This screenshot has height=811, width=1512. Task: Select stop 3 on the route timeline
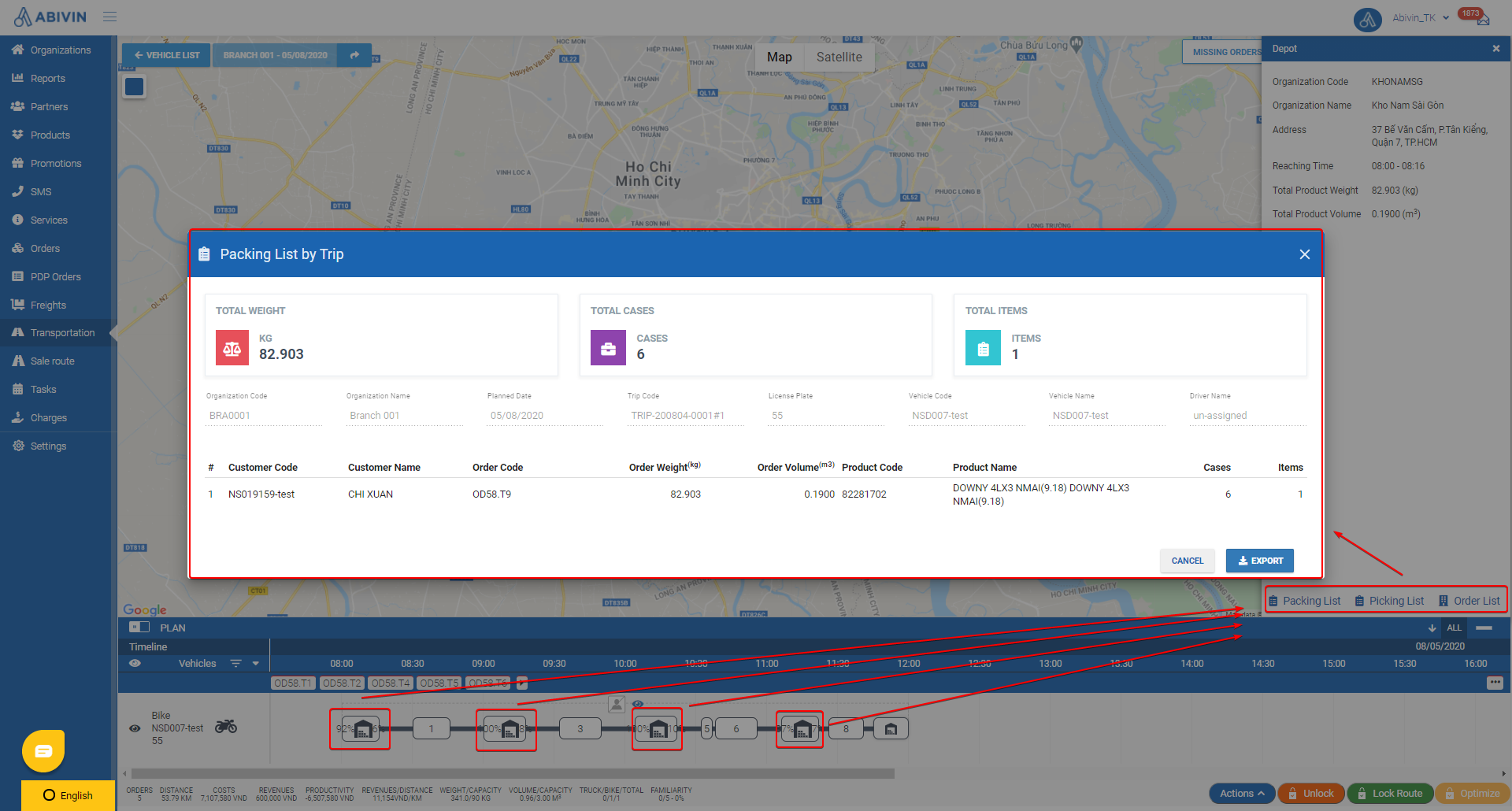[580, 728]
